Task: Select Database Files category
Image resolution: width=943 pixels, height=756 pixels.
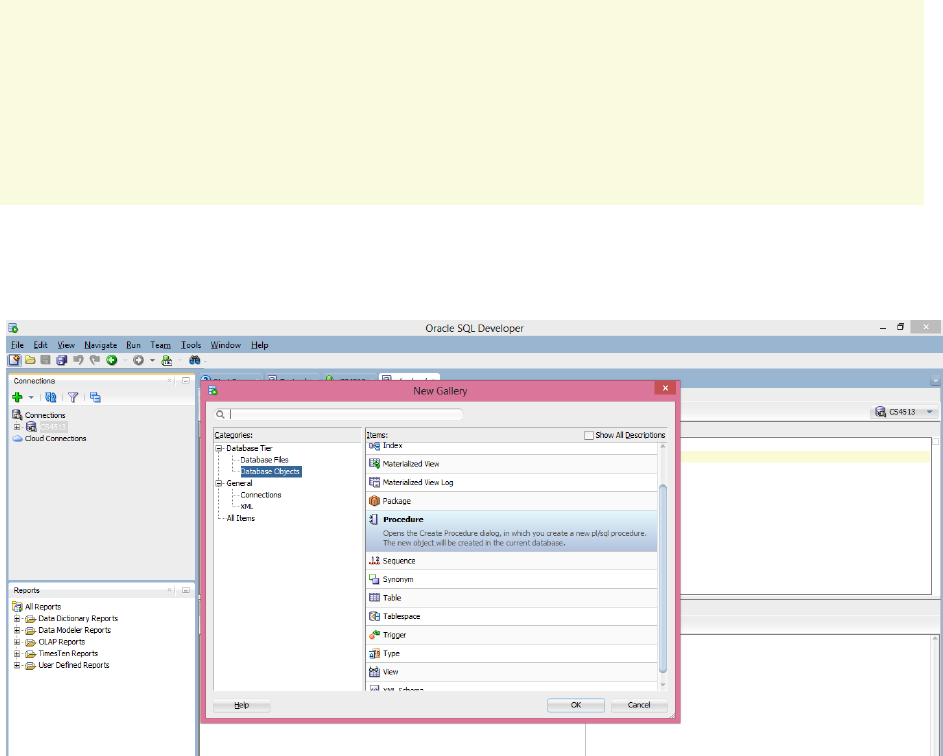Action: pos(264,460)
